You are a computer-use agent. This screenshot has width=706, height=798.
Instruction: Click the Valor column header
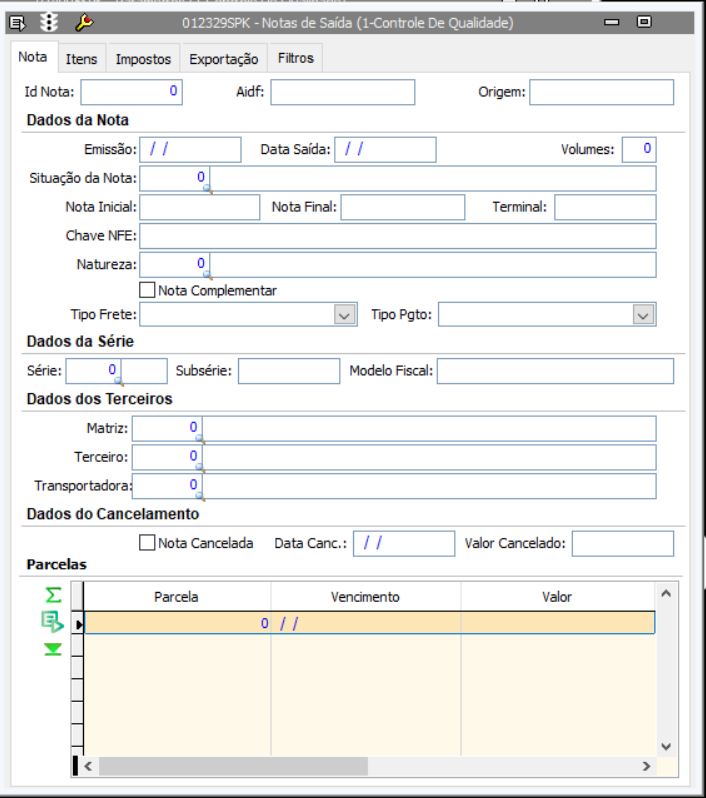557,596
